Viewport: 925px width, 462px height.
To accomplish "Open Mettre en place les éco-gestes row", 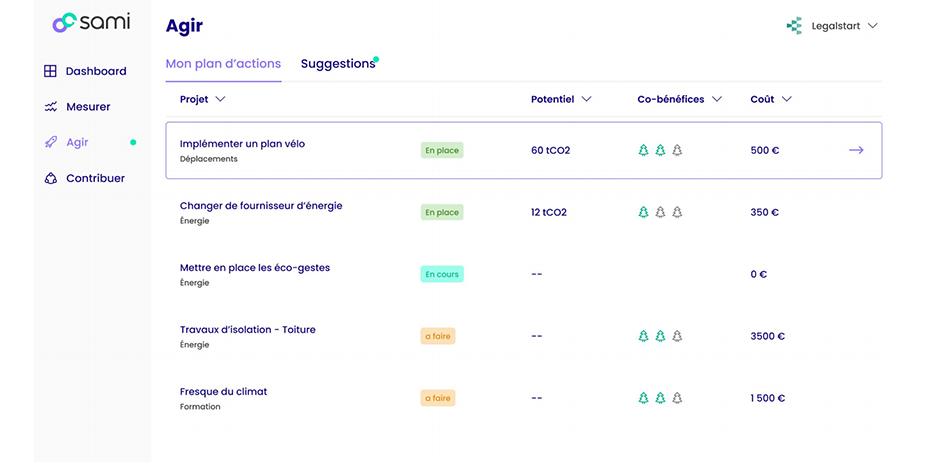I will point(254,268).
